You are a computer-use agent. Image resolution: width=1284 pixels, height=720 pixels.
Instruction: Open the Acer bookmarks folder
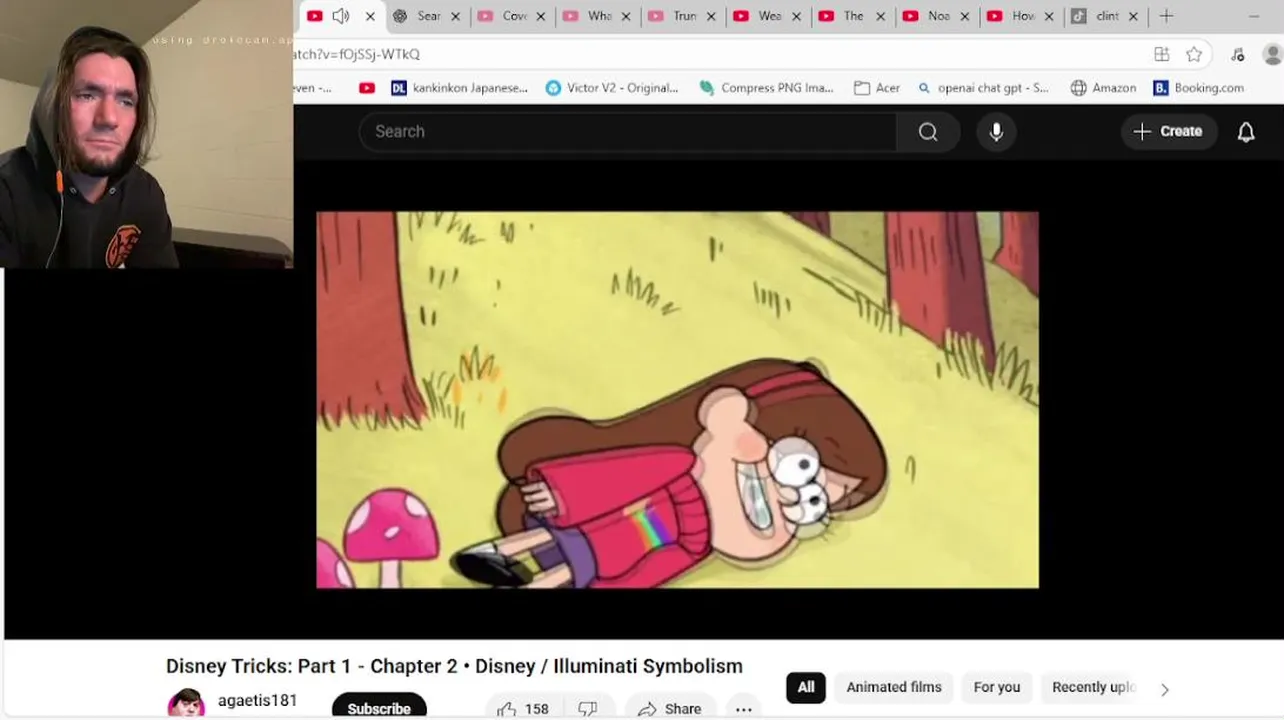tap(877, 88)
